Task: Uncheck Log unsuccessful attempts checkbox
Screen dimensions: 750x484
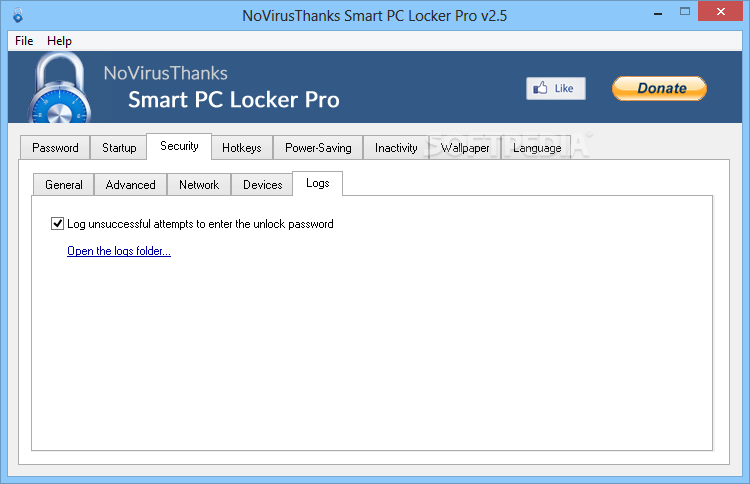Action: (57, 223)
